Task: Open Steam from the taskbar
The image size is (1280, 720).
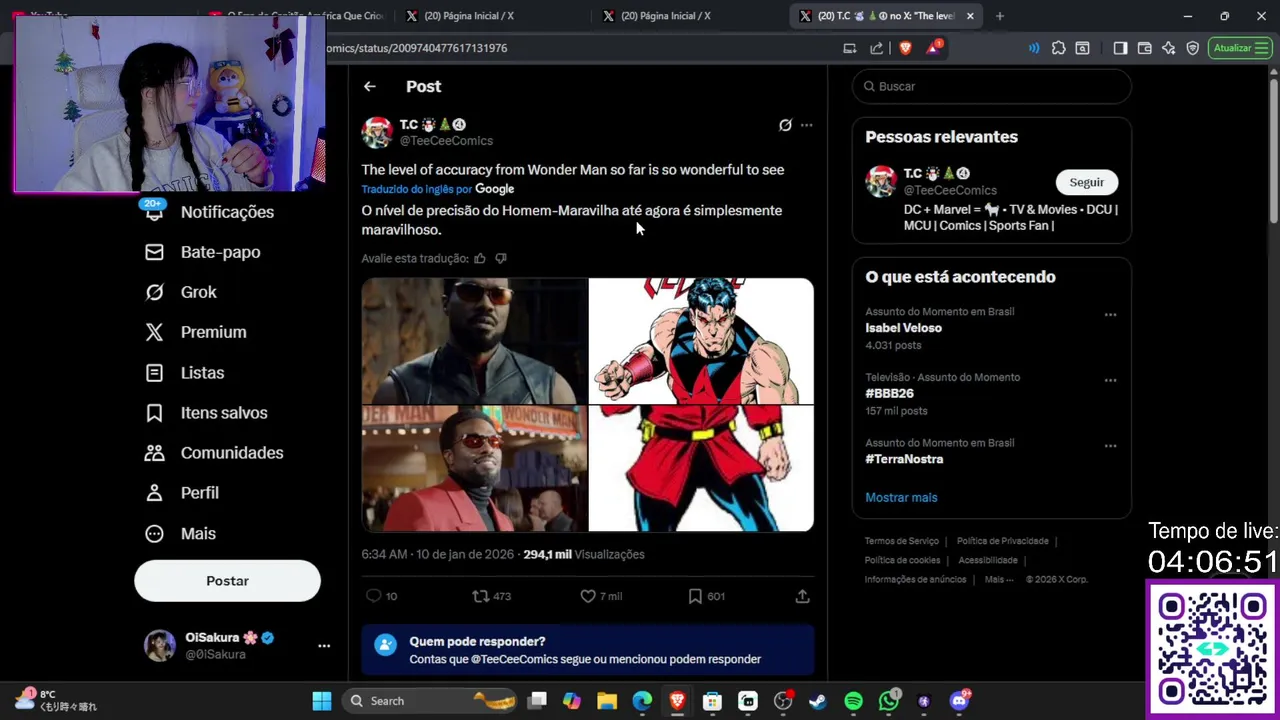Action: (x=818, y=701)
